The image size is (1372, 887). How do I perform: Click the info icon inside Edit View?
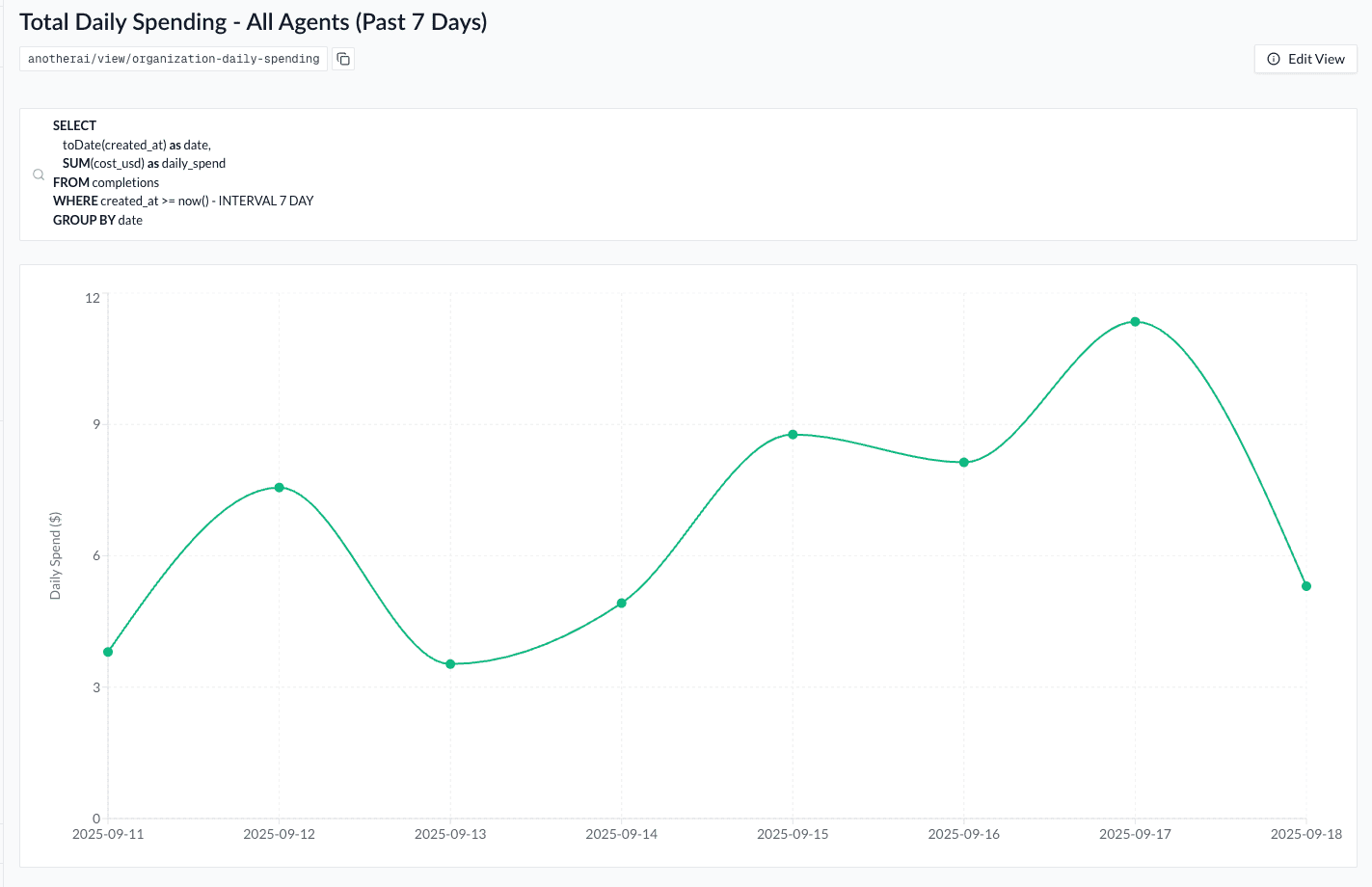[x=1274, y=59]
